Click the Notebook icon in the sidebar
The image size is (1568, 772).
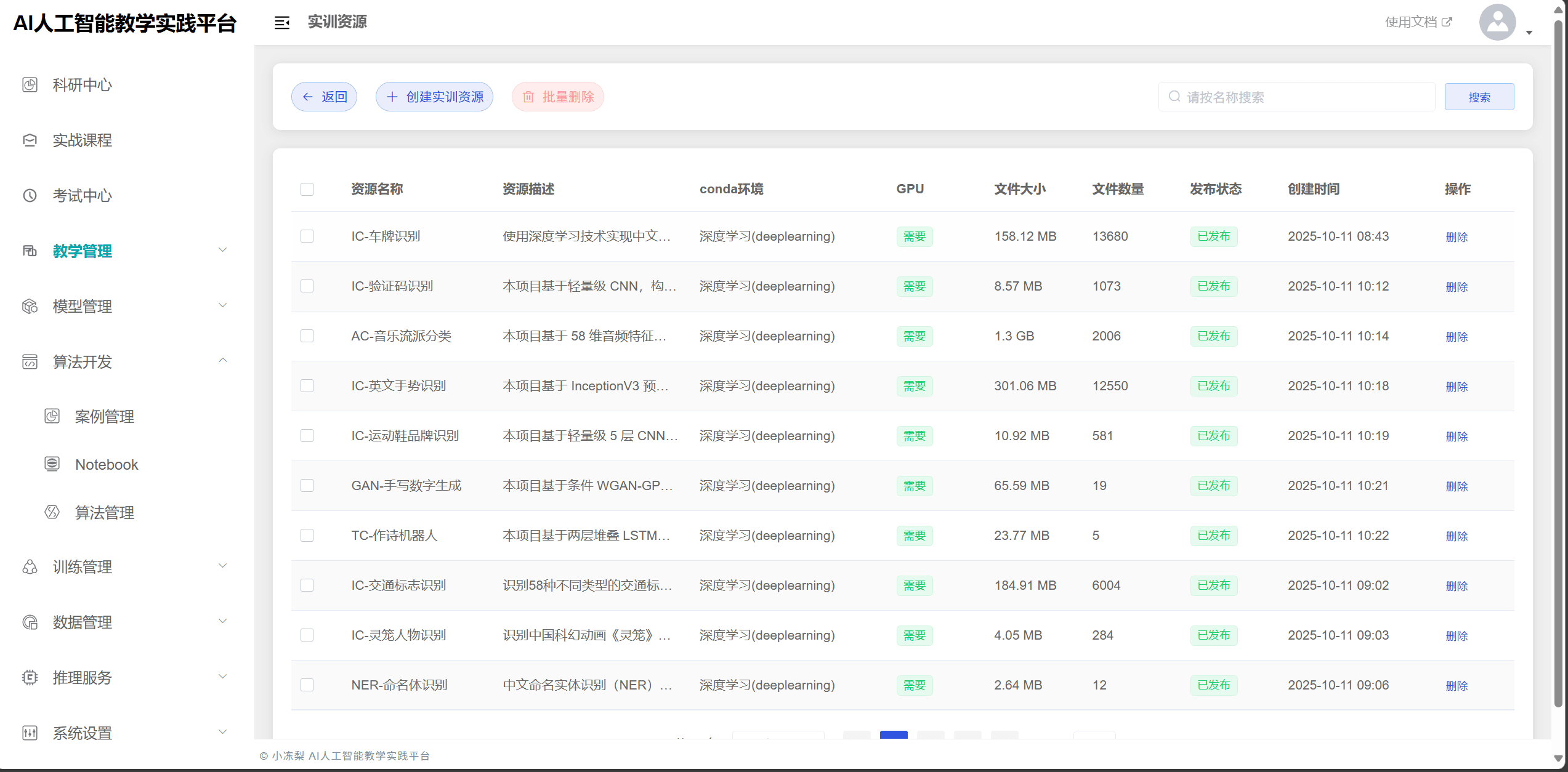(x=52, y=464)
